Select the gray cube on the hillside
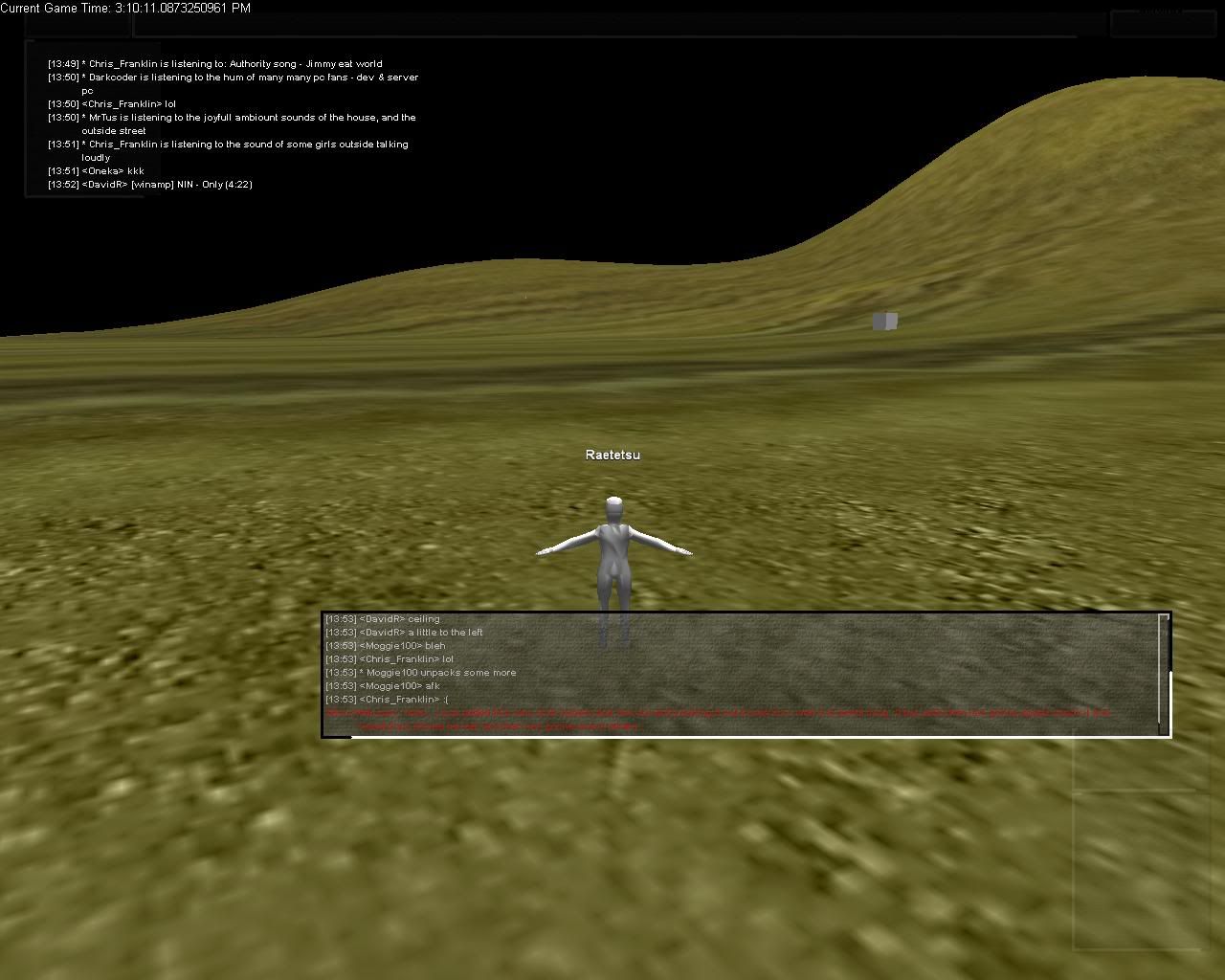Screen dimensions: 1225x980 pyautogui.click(x=884, y=322)
